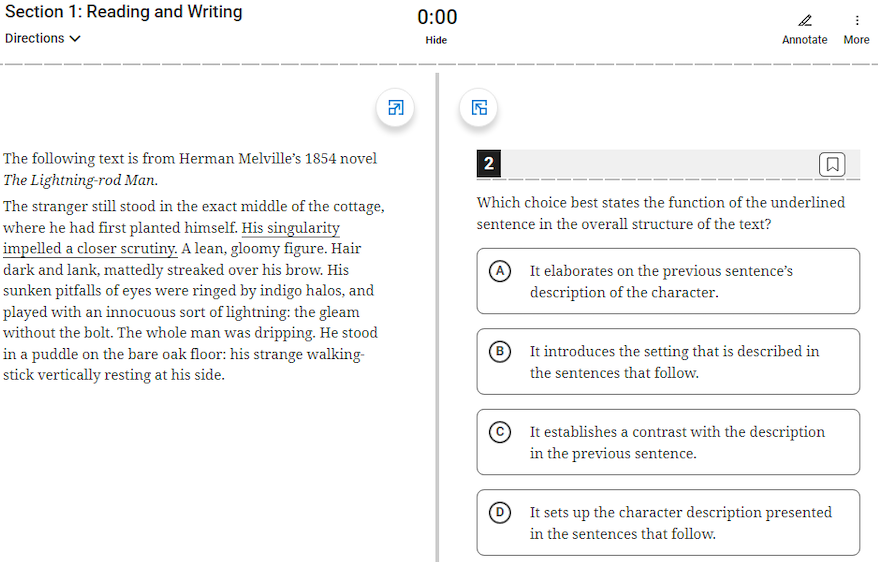The width and height of the screenshot is (878, 562).
Task: Open the More three-dot menu
Action: pos(856,20)
